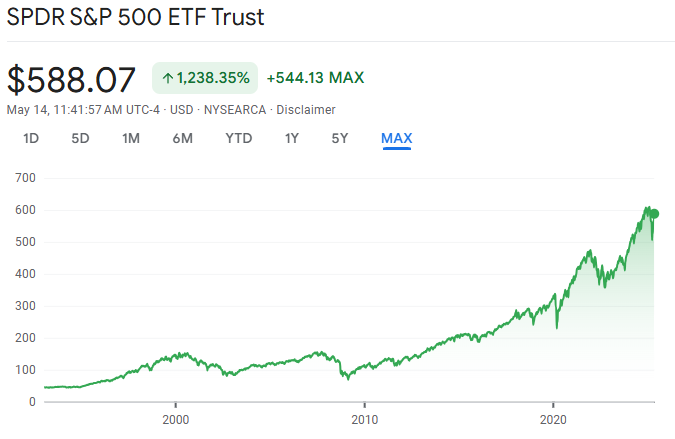
Task: Click the +544.13 MAX change label
Action: coord(316,78)
